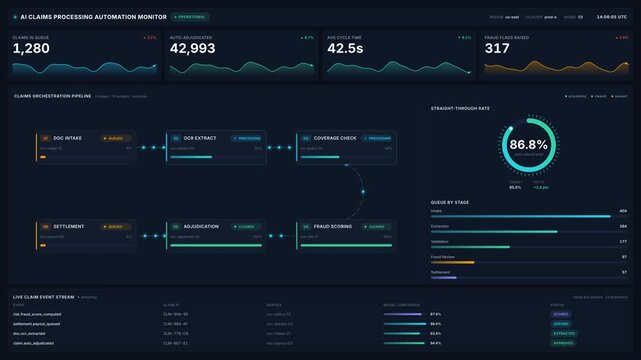Click the Claims In Queue sparkline chart
The height and width of the screenshot is (360, 641).
click(84, 68)
